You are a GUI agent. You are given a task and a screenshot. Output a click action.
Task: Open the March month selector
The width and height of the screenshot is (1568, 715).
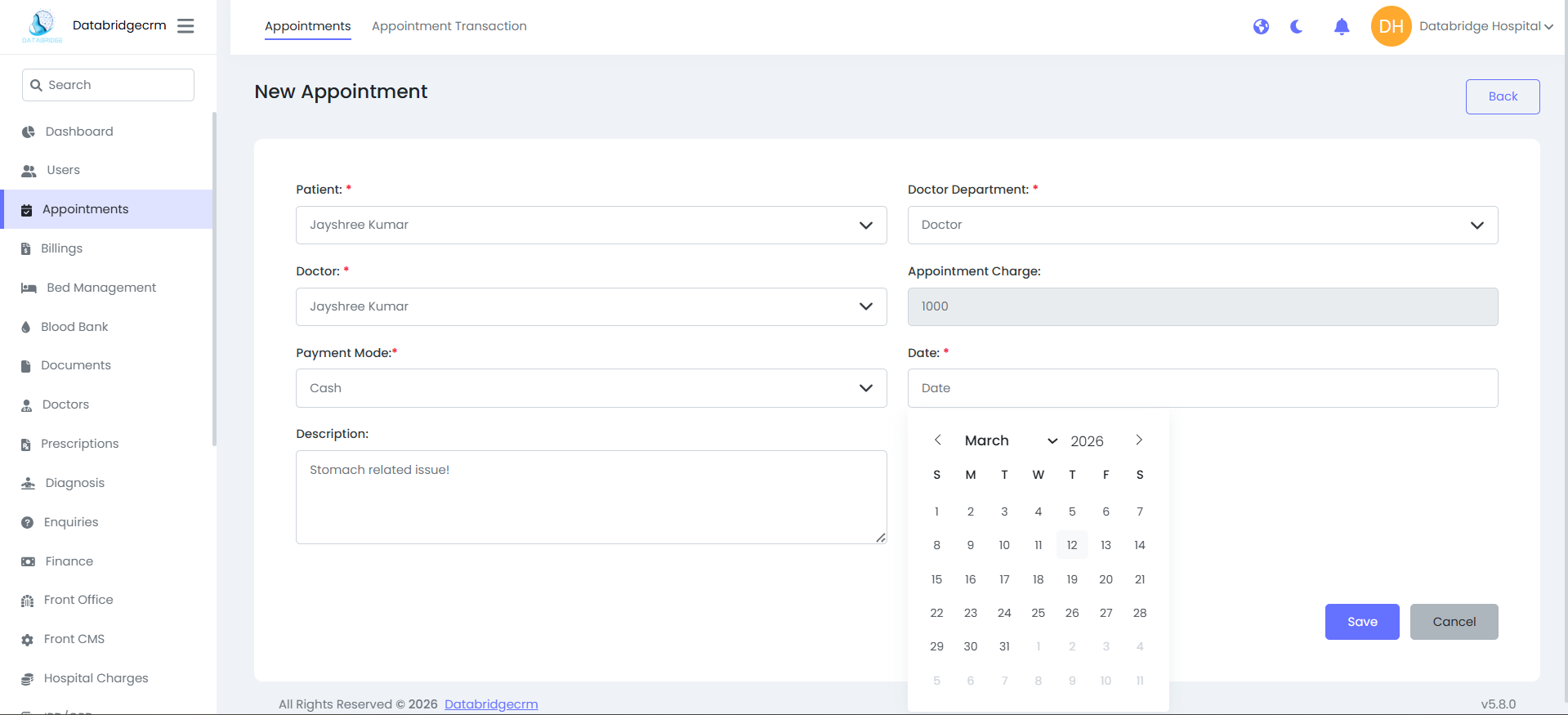1011,440
